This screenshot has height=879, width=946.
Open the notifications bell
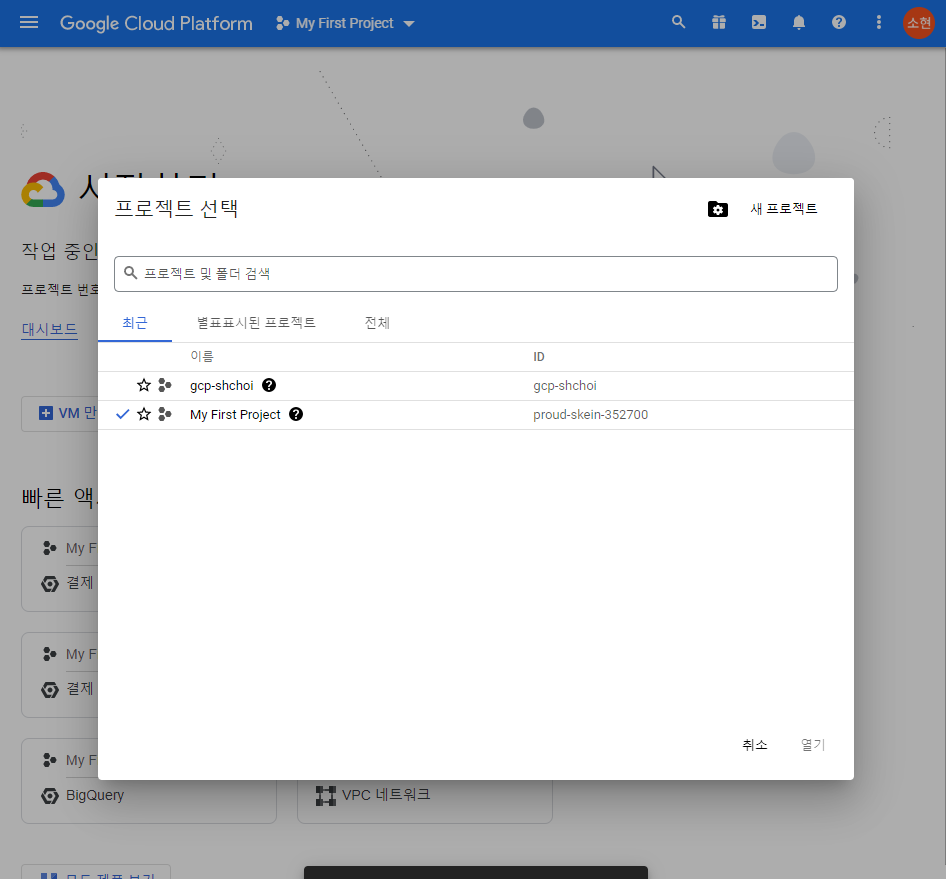pyautogui.click(x=799, y=23)
